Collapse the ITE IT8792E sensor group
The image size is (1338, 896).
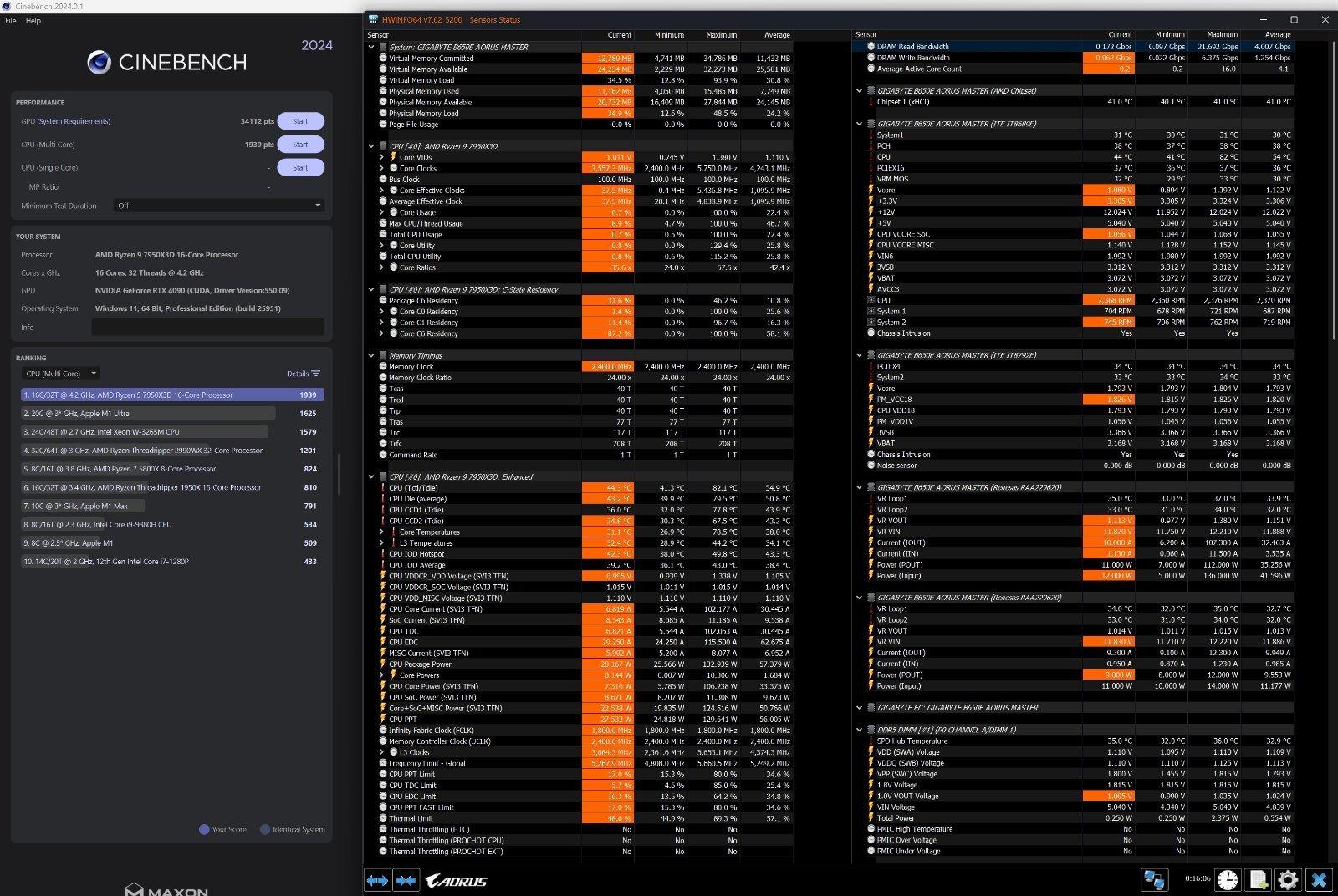tap(859, 355)
